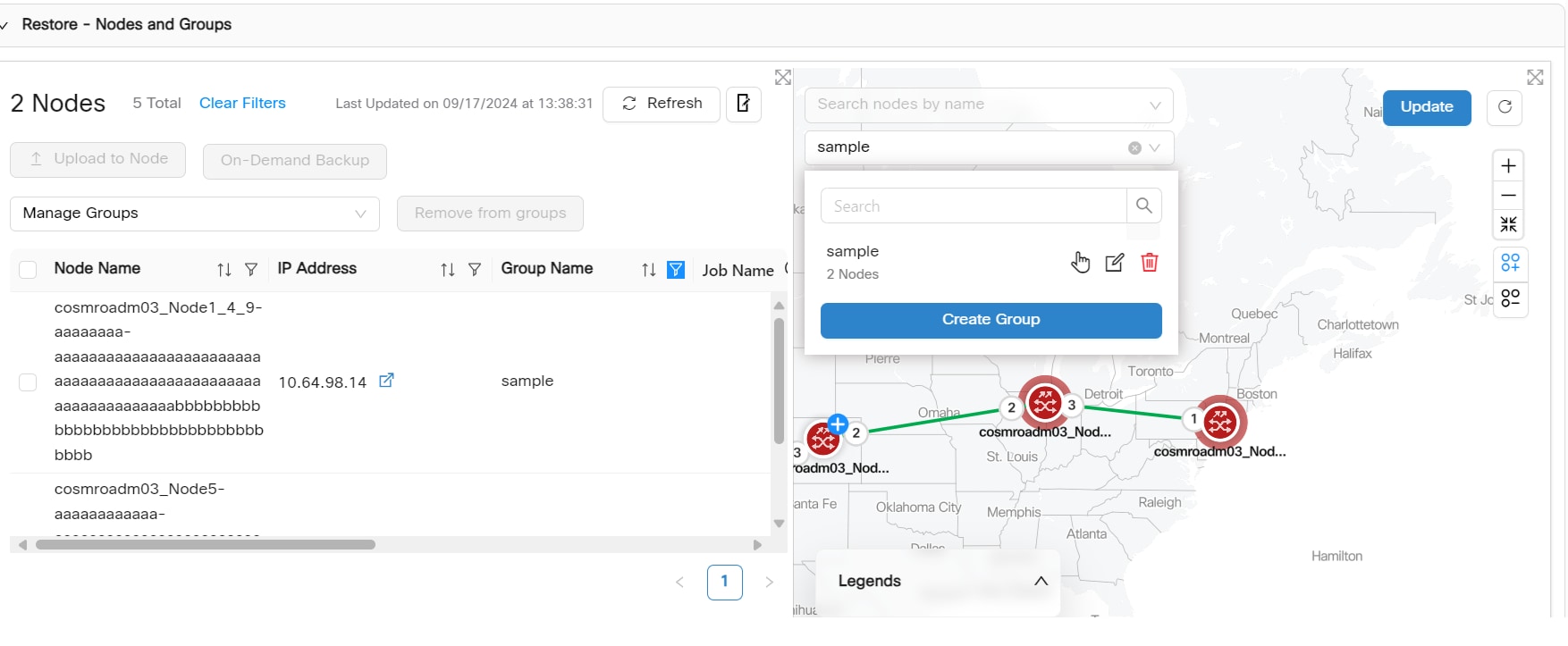The height and width of the screenshot is (646, 1568).
Task: Click the link badge 1 near the eastern node
Action: (1193, 419)
